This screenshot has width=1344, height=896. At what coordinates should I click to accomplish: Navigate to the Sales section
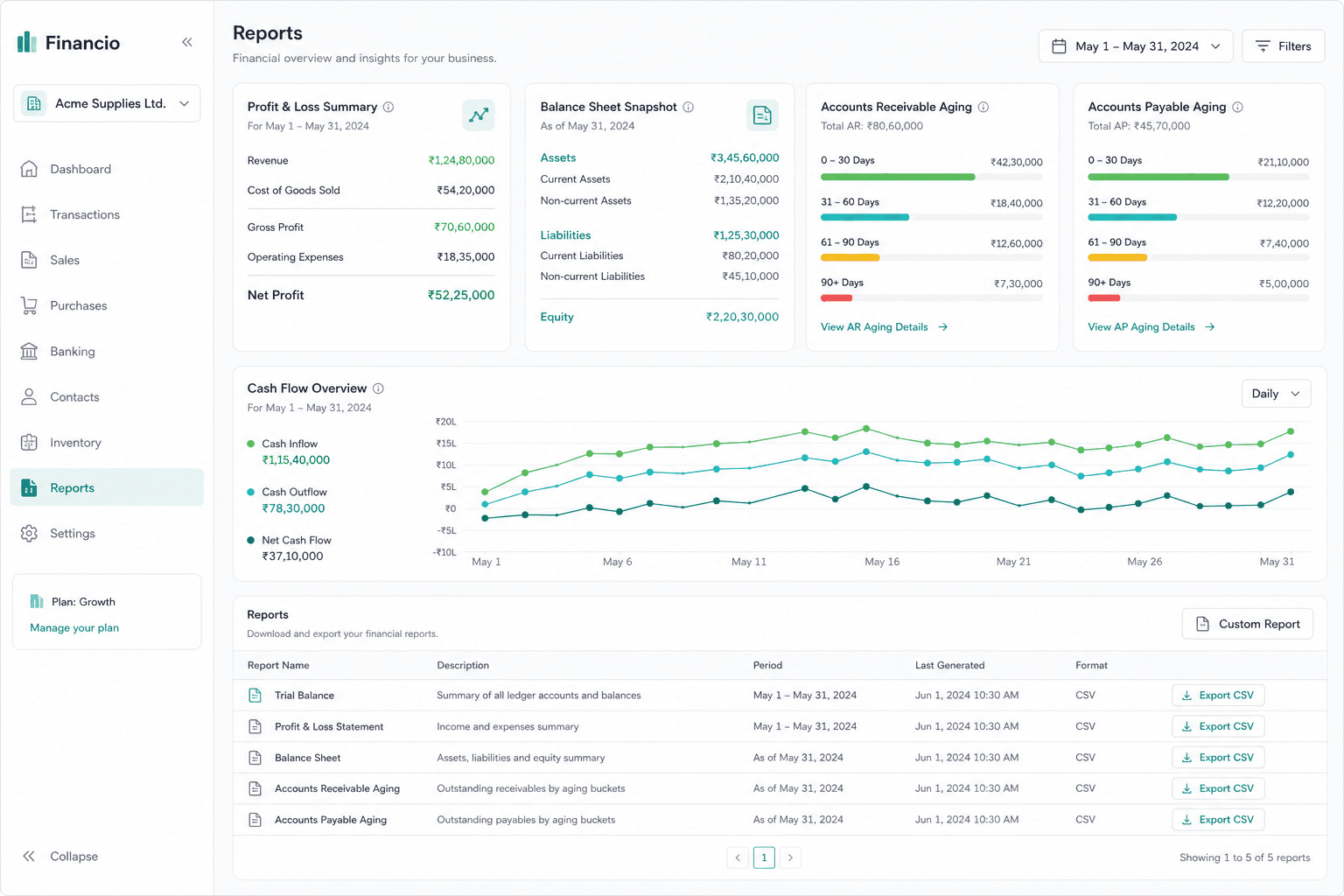[107, 260]
